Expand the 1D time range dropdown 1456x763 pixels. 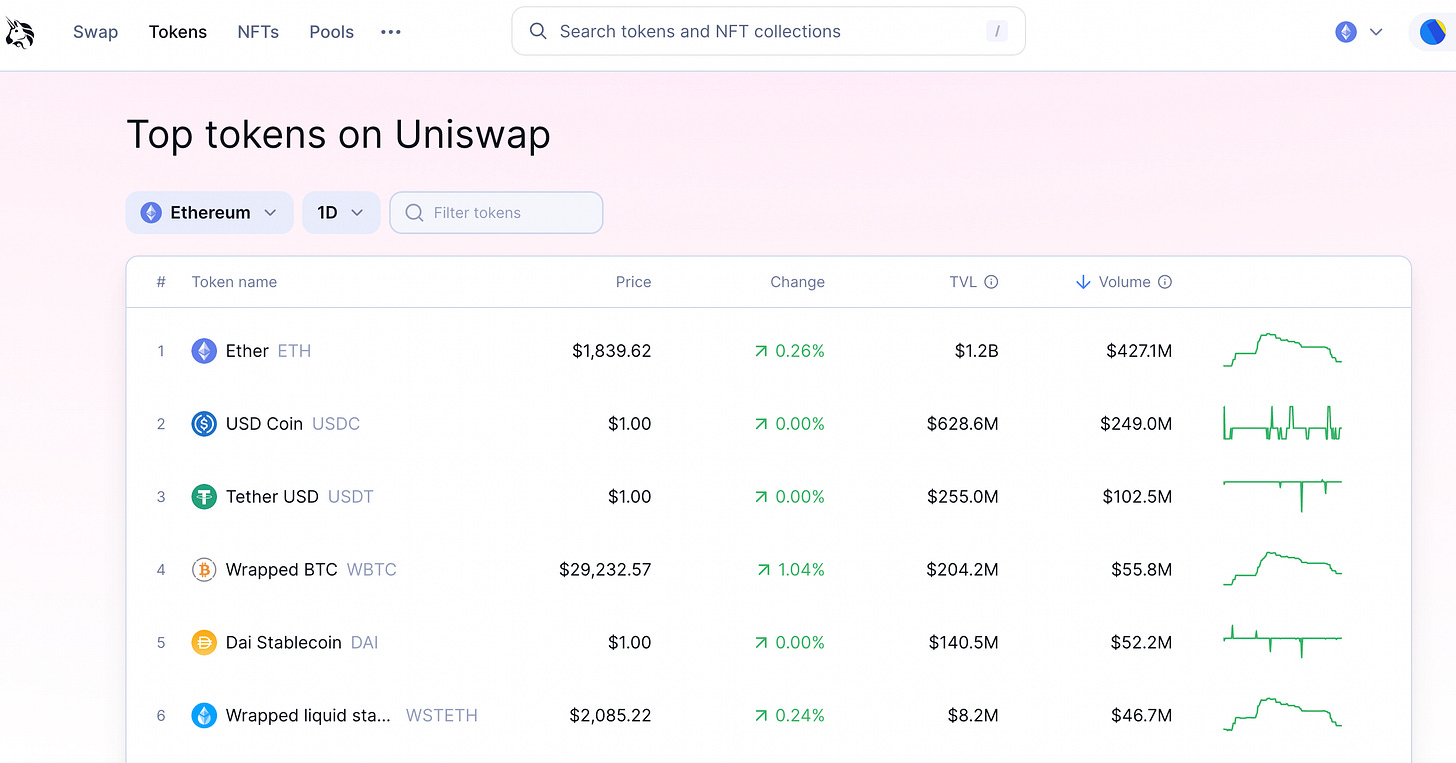point(341,212)
